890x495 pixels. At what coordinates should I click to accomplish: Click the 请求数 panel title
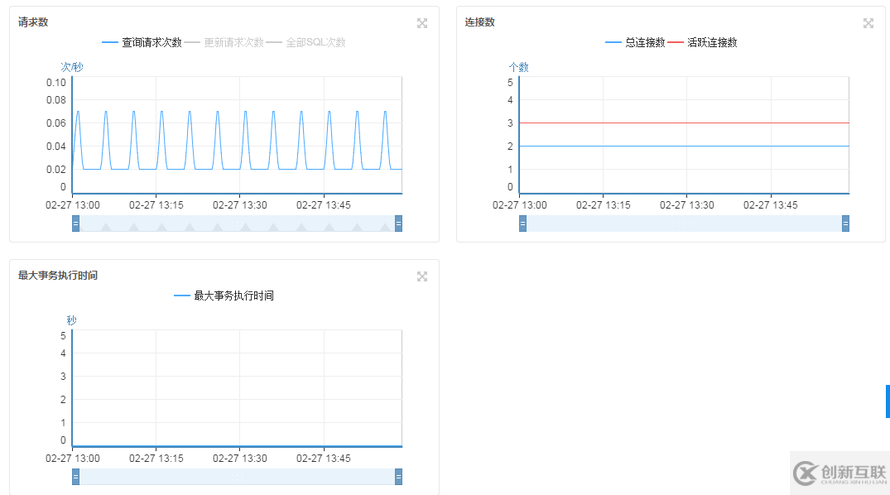[x=33, y=22]
